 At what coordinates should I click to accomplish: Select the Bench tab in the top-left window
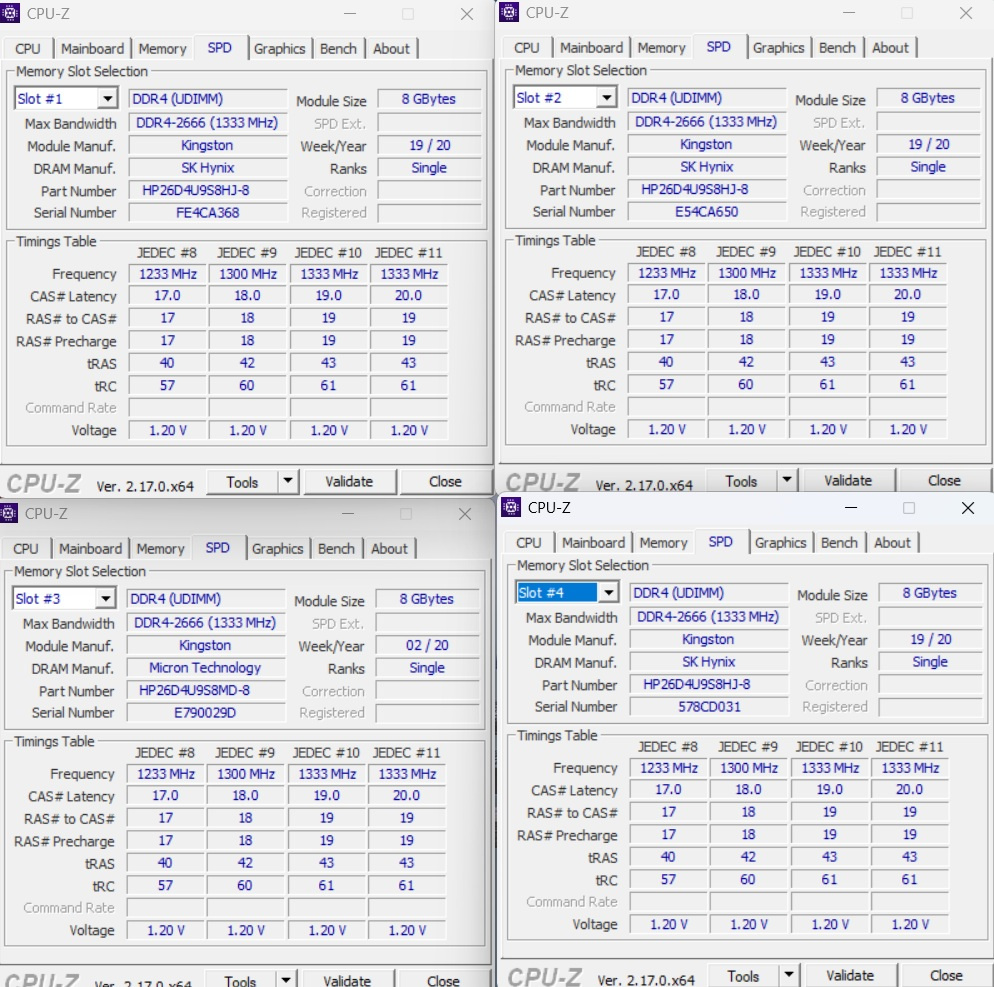point(338,48)
